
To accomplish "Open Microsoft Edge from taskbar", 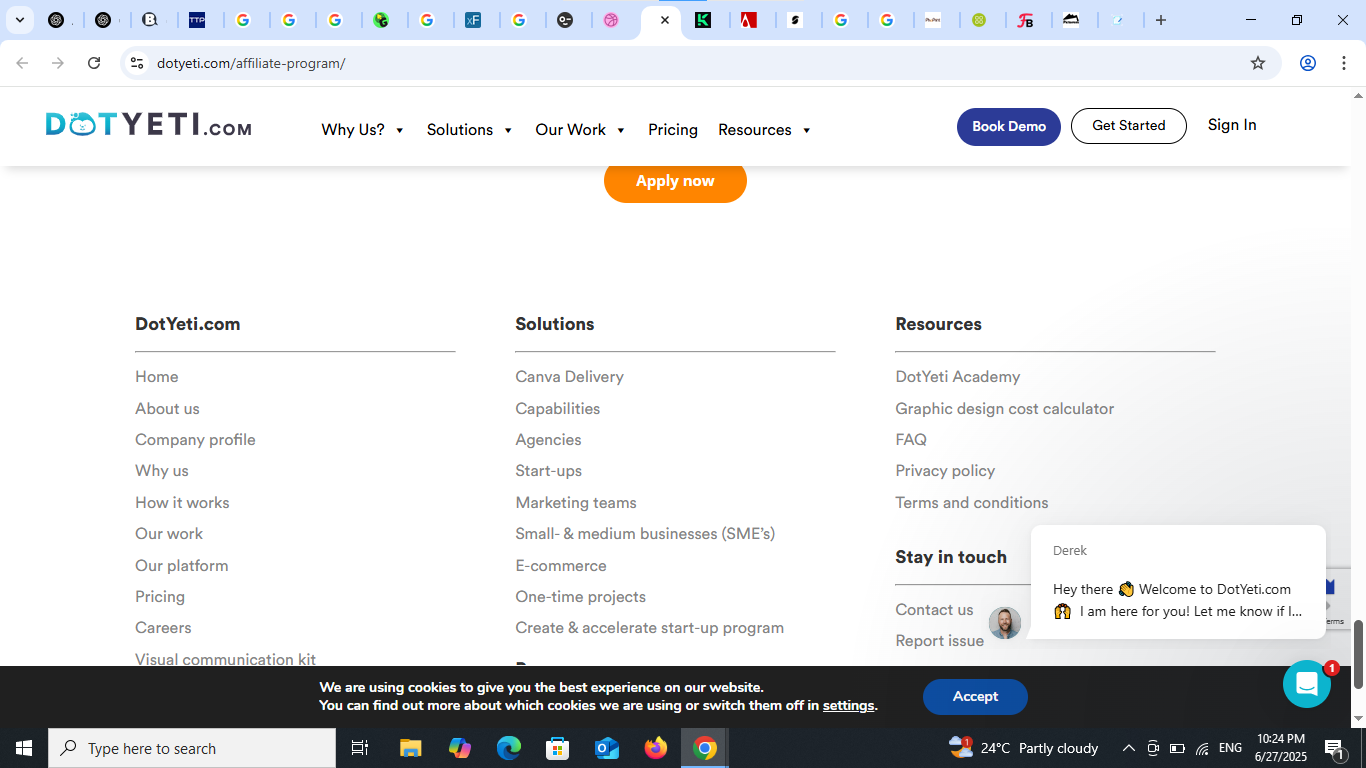I will point(509,748).
